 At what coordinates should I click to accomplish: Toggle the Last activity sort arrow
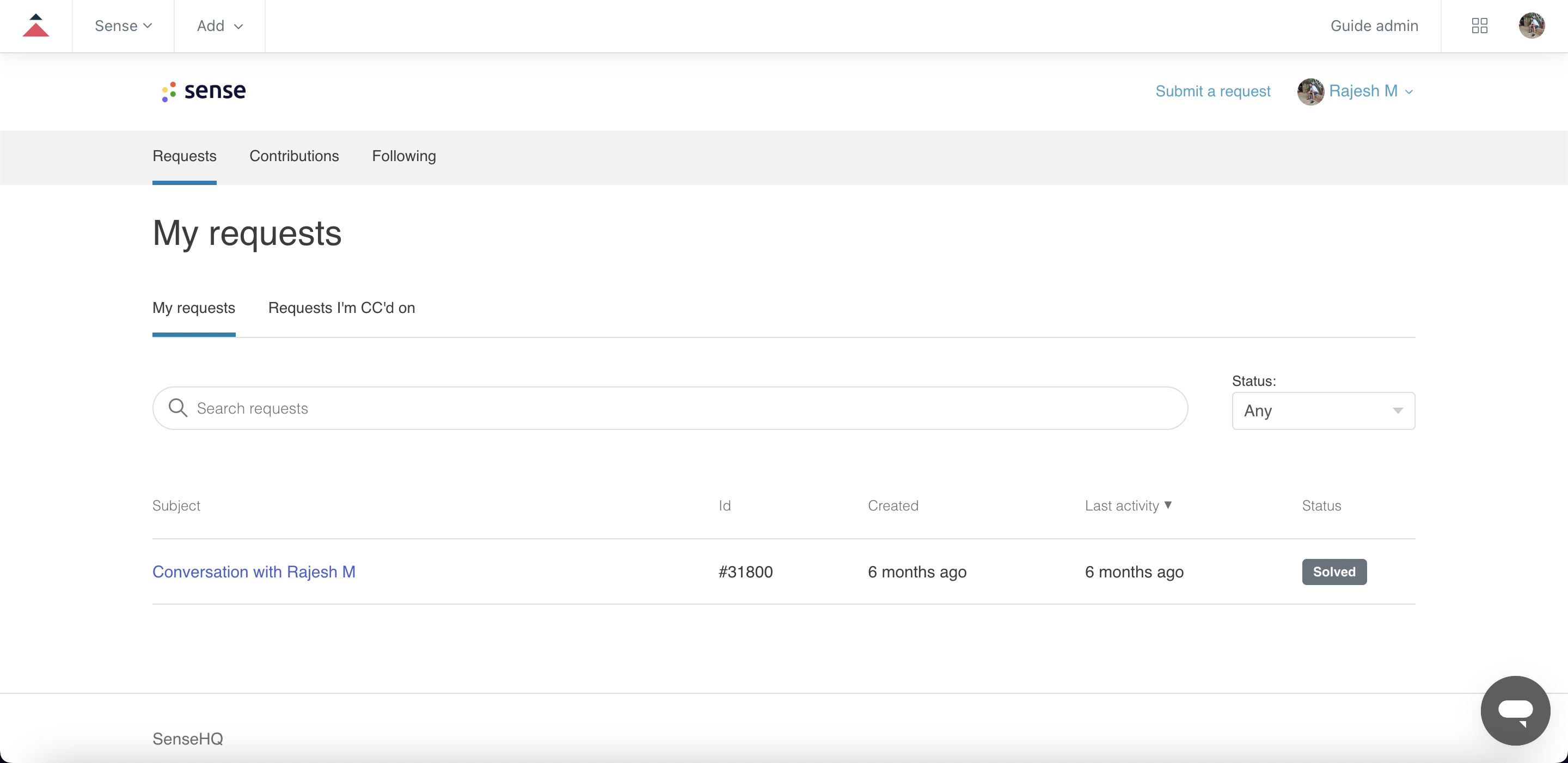coord(1168,505)
